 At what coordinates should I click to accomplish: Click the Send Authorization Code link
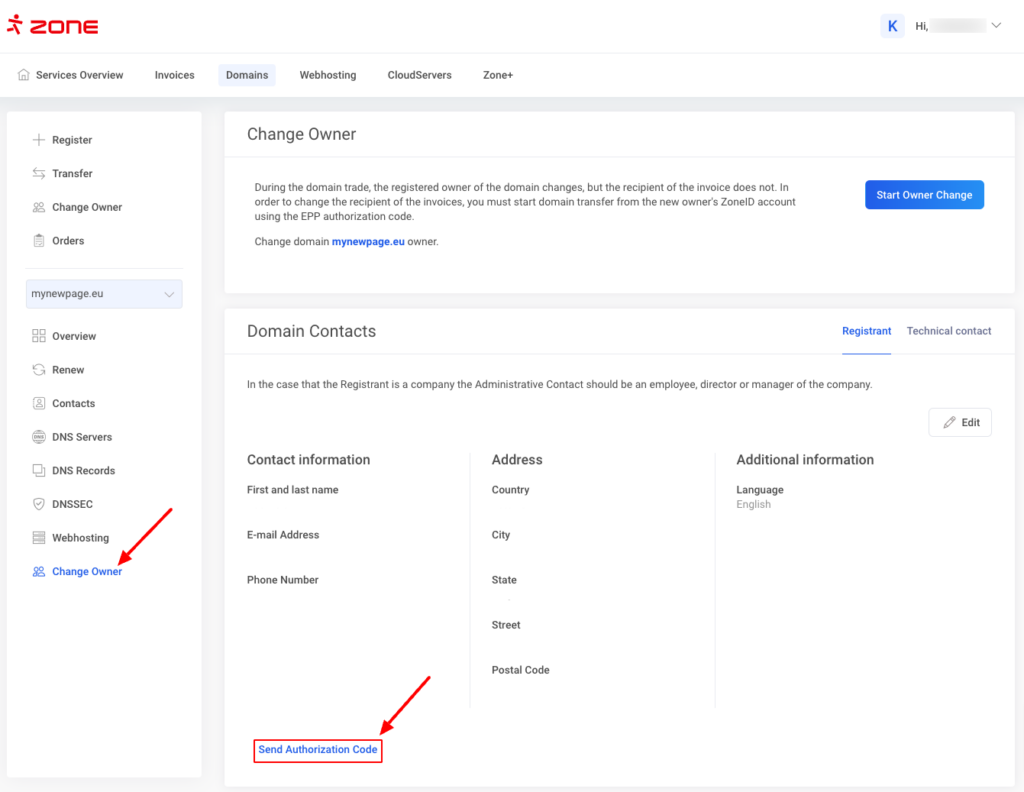318,750
